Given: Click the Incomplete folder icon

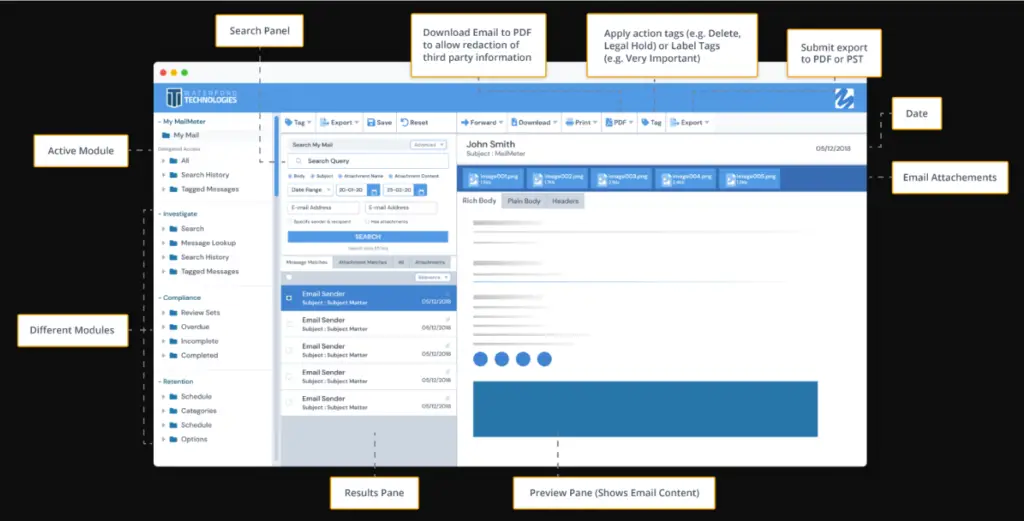Looking at the screenshot, I should point(173,341).
